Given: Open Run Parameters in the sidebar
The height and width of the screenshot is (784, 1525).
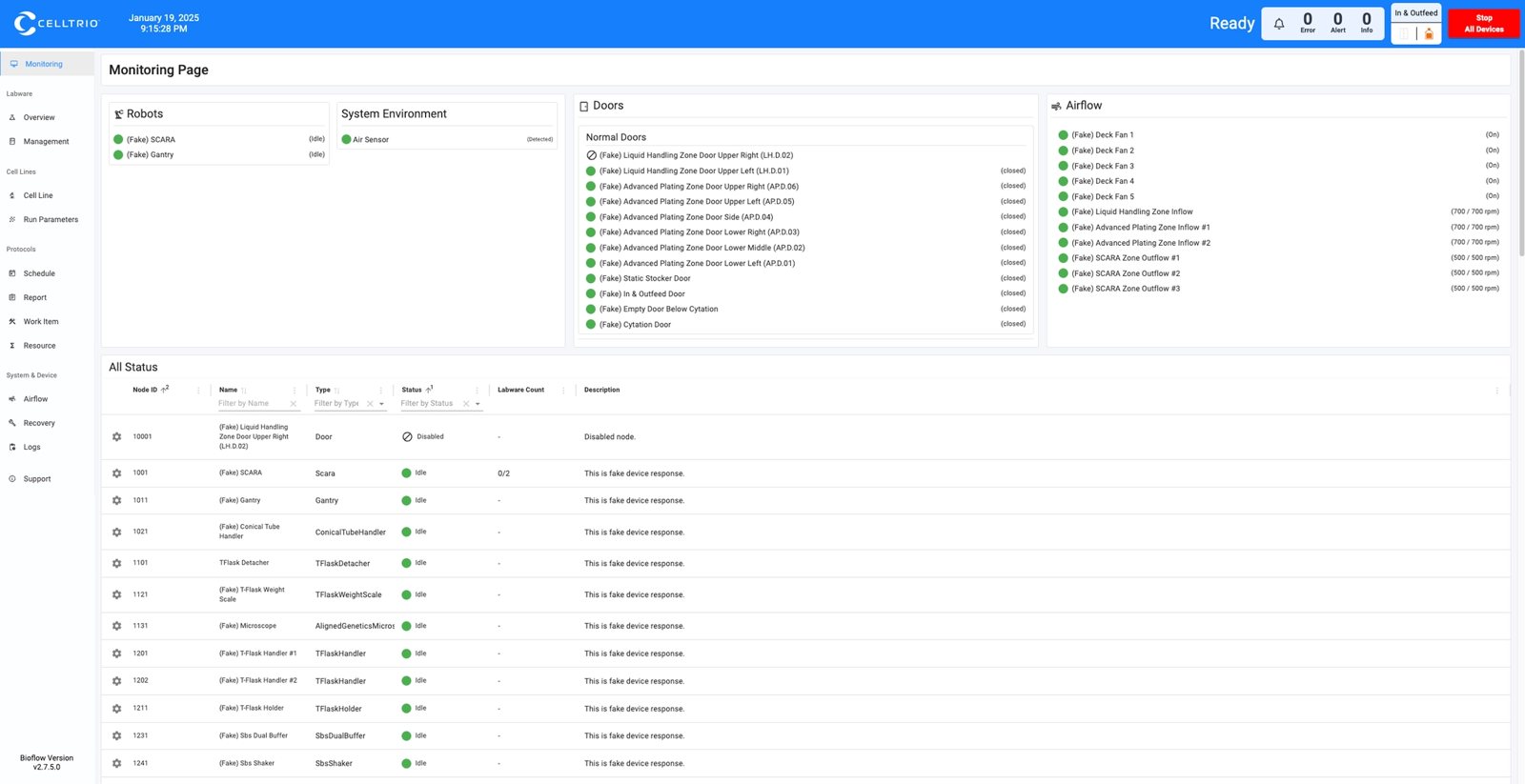Looking at the screenshot, I should point(51,220).
